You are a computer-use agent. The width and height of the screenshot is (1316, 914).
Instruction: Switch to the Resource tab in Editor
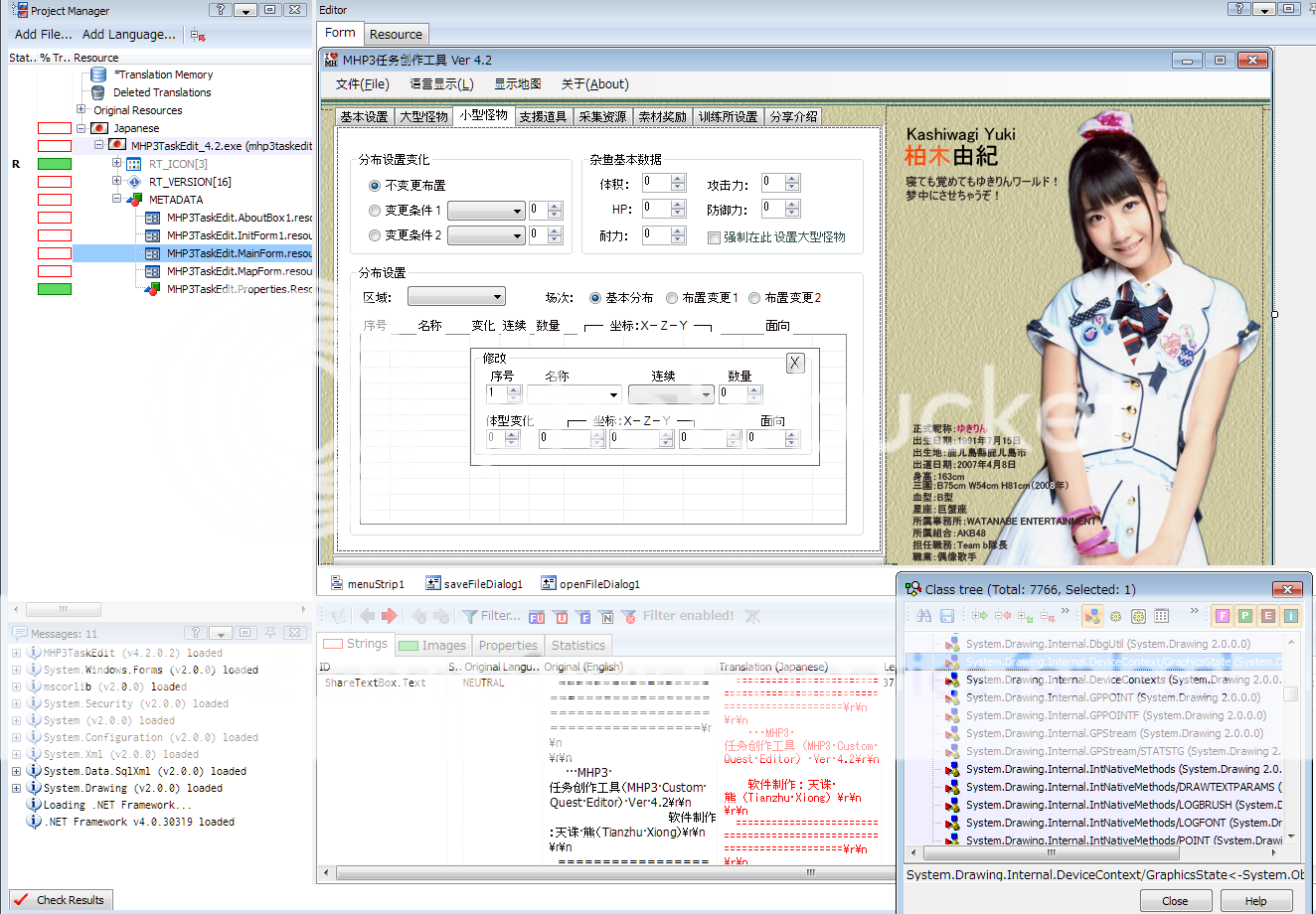click(x=396, y=34)
